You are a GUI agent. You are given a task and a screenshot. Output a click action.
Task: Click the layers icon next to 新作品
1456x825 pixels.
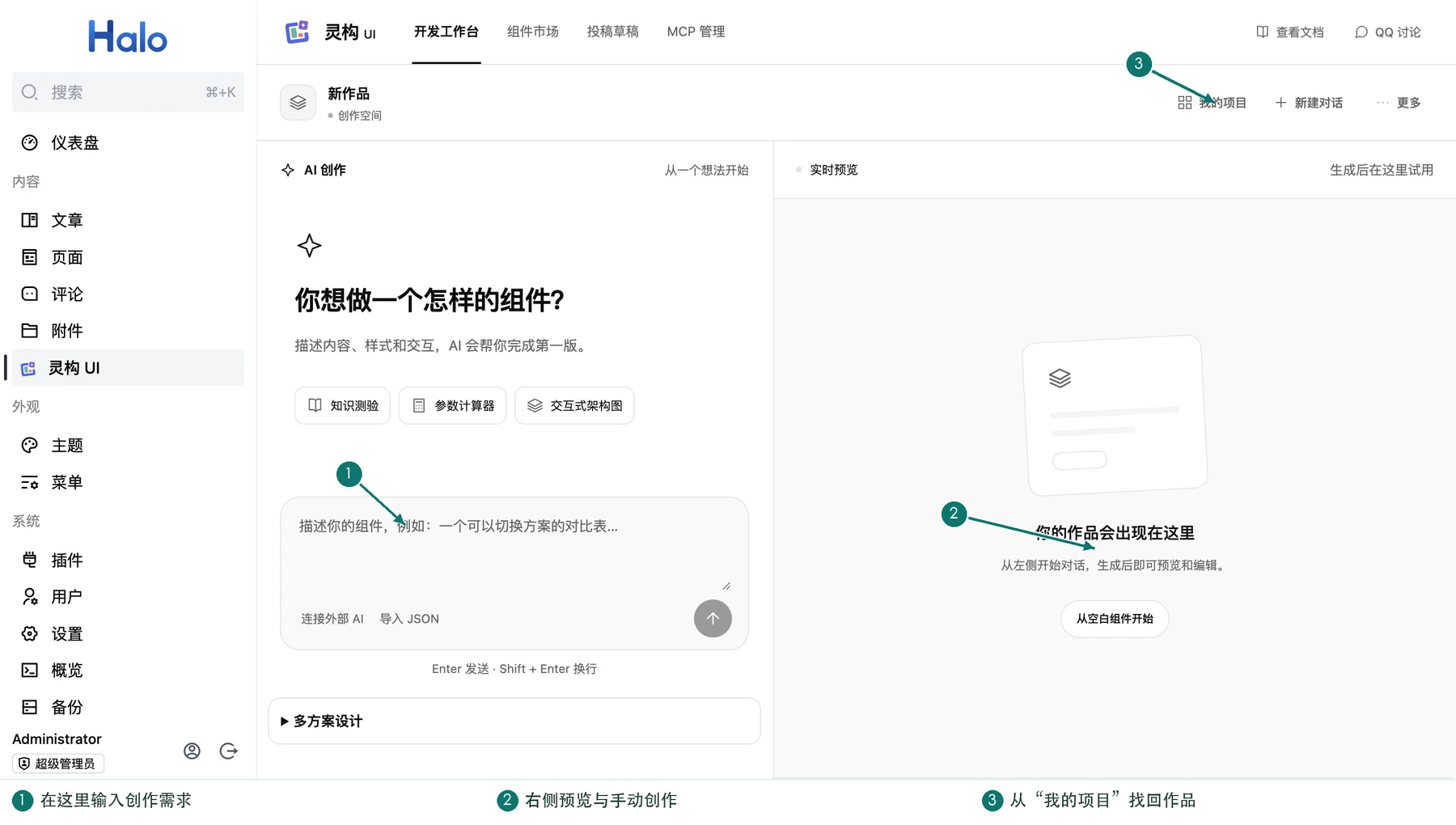coord(298,103)
